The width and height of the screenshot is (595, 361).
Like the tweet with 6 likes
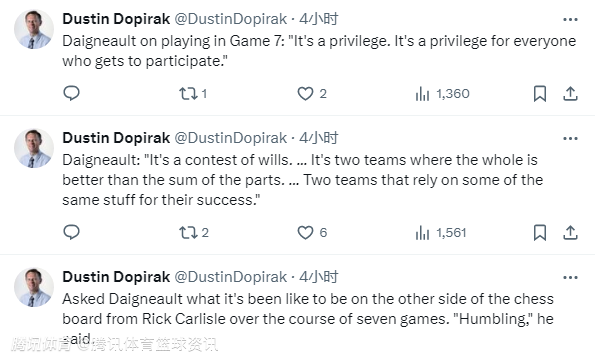(x=312, y=232)
